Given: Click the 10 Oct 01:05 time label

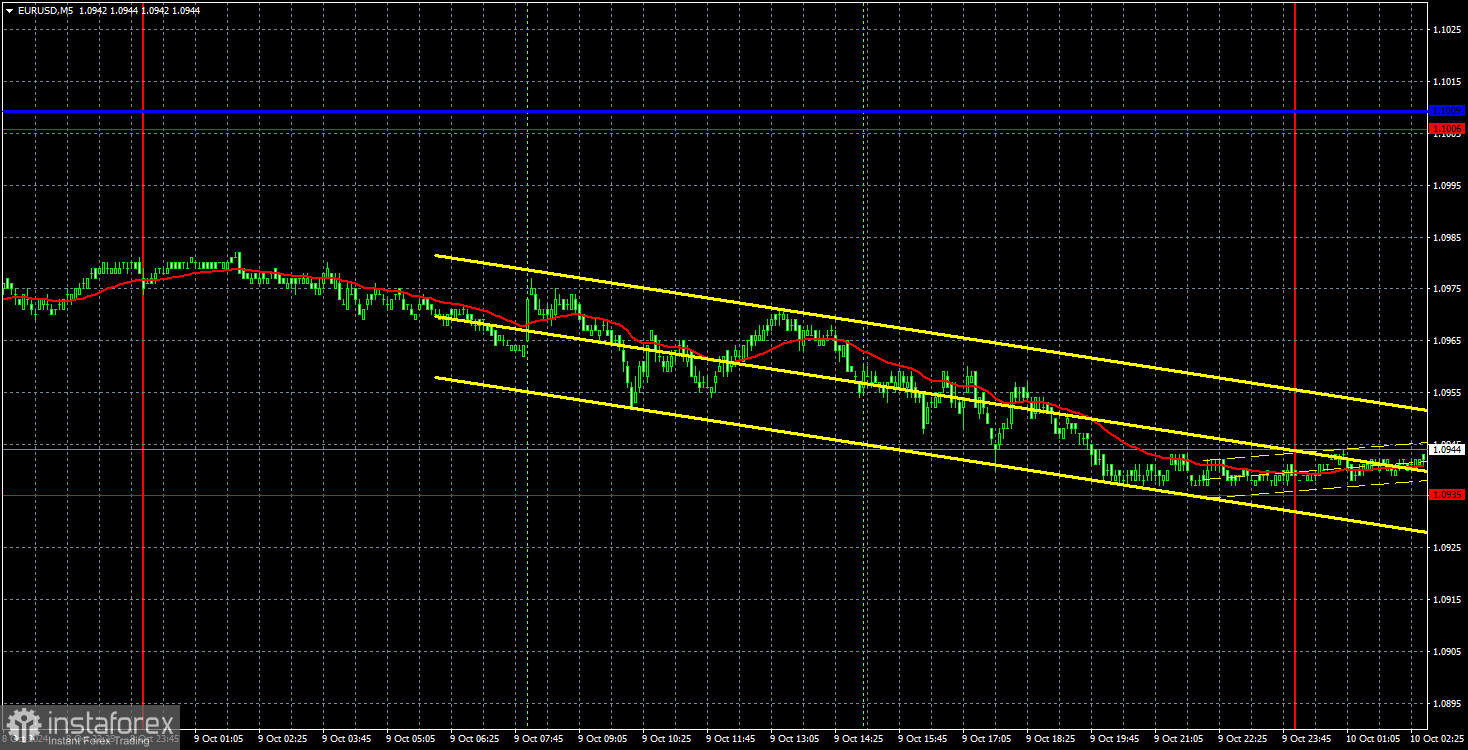Looking at the screenshot, I should tap(1371, 740).
